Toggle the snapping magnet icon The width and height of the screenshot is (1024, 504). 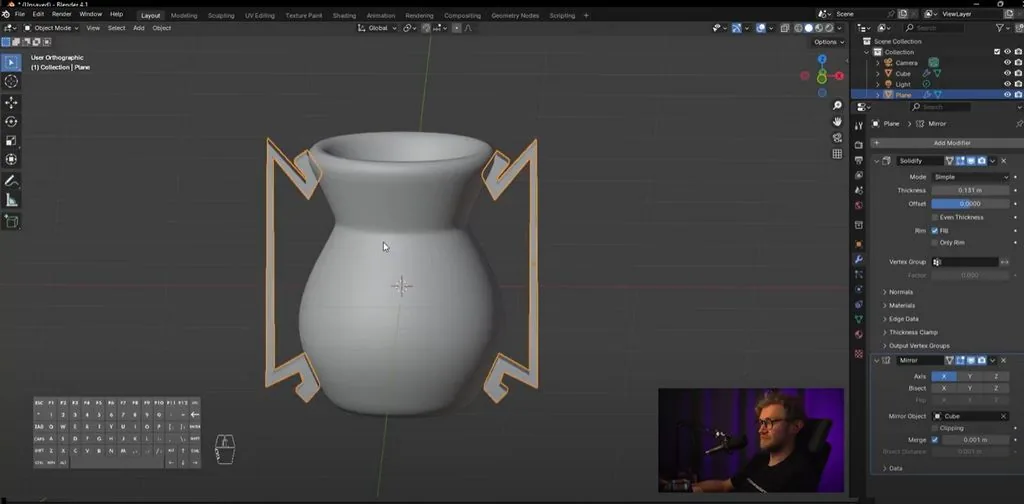[x=426, y=28]
